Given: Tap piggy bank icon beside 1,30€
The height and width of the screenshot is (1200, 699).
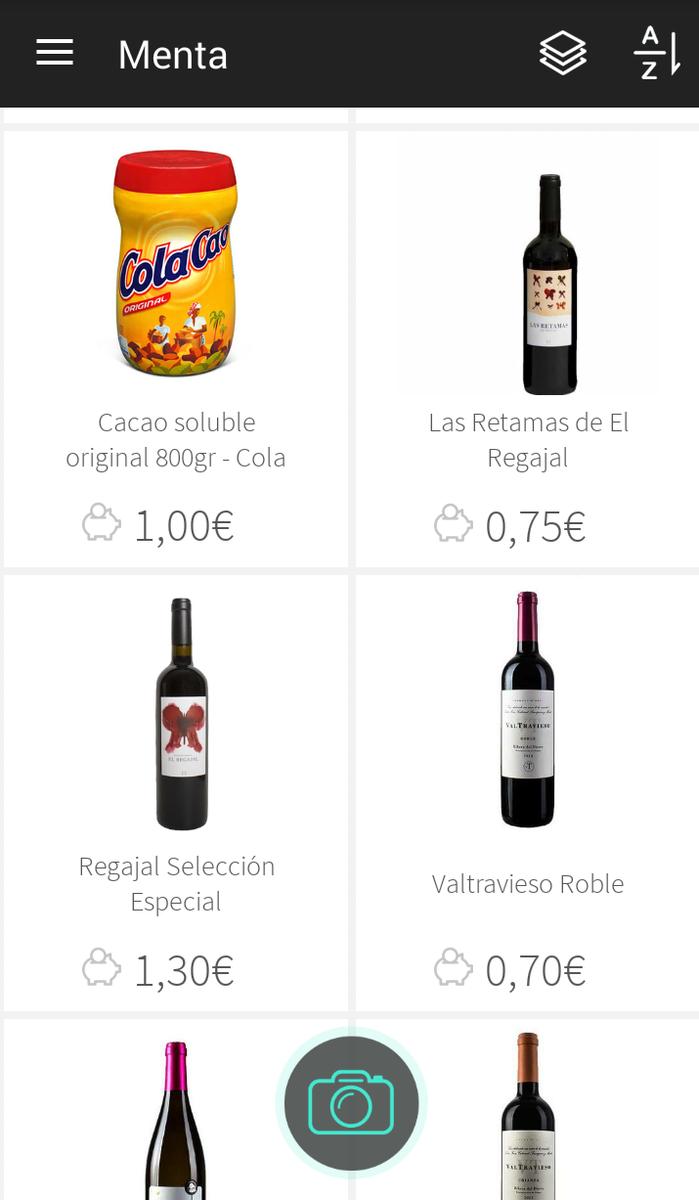Looking at the screenshot, I should (101, 968).
